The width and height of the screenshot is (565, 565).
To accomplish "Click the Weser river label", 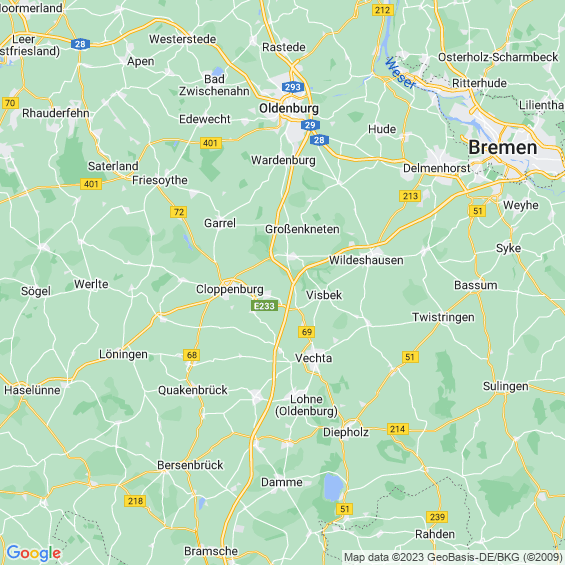I will coord(400,73).
